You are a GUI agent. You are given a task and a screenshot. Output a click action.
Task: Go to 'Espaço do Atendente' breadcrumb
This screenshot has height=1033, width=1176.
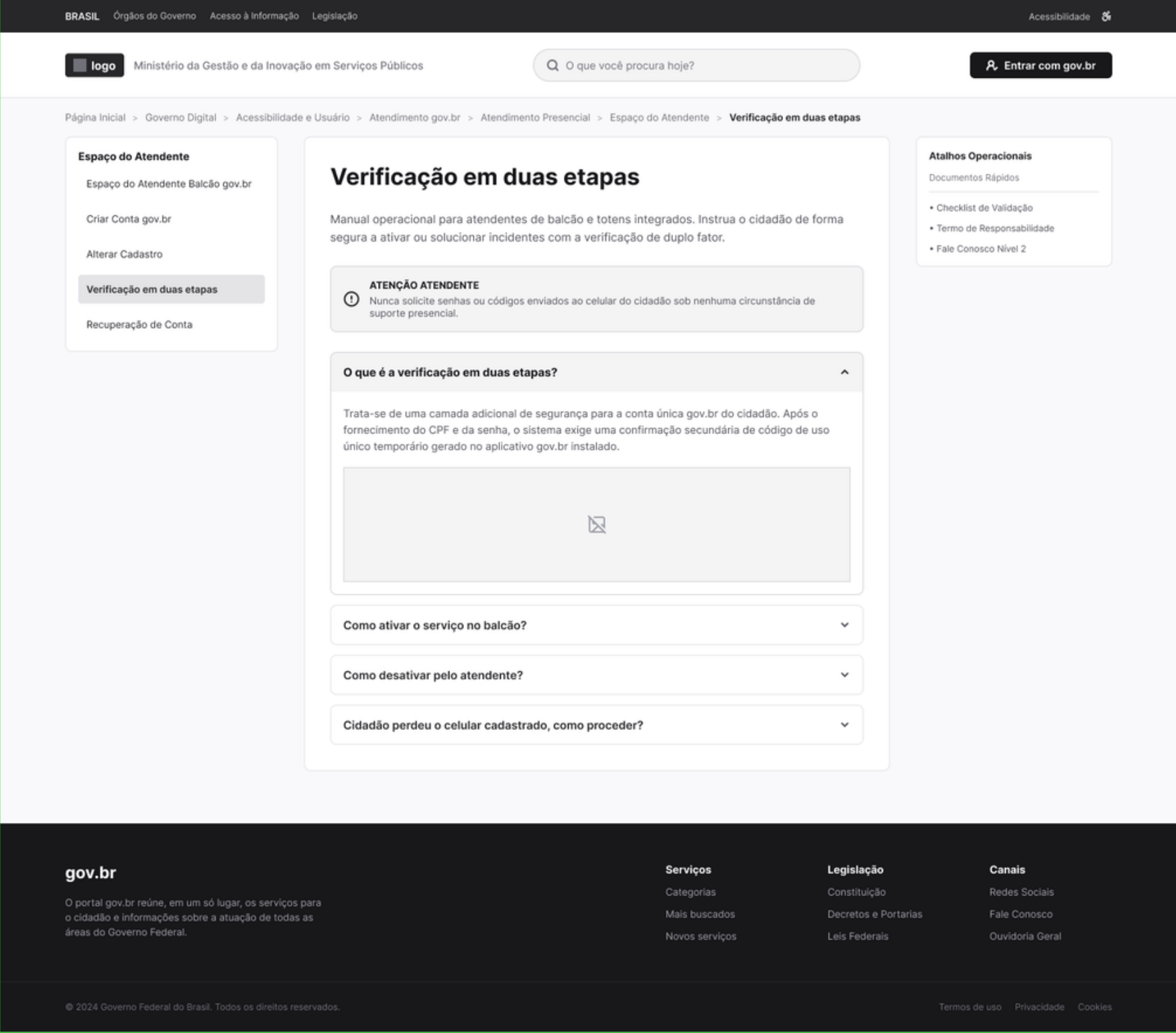pos(659,117)
